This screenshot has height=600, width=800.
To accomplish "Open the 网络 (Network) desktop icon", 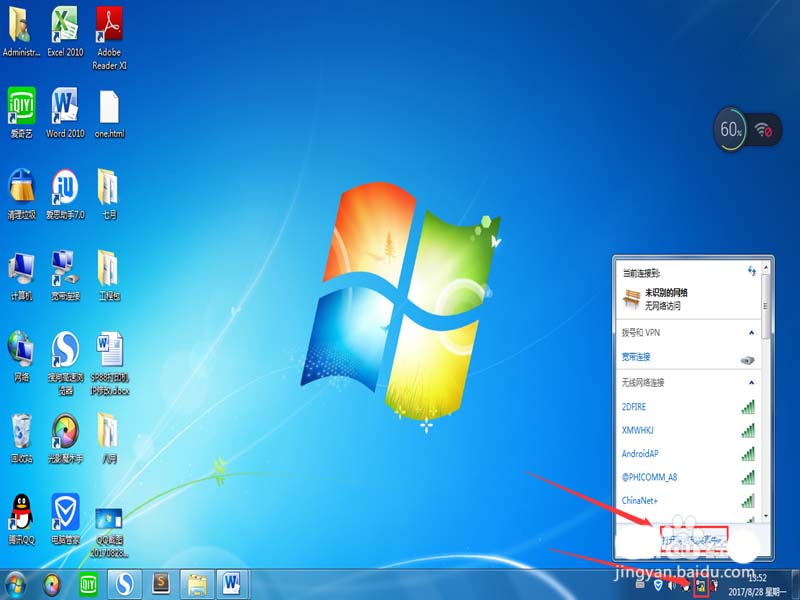I will click(21, 356).
